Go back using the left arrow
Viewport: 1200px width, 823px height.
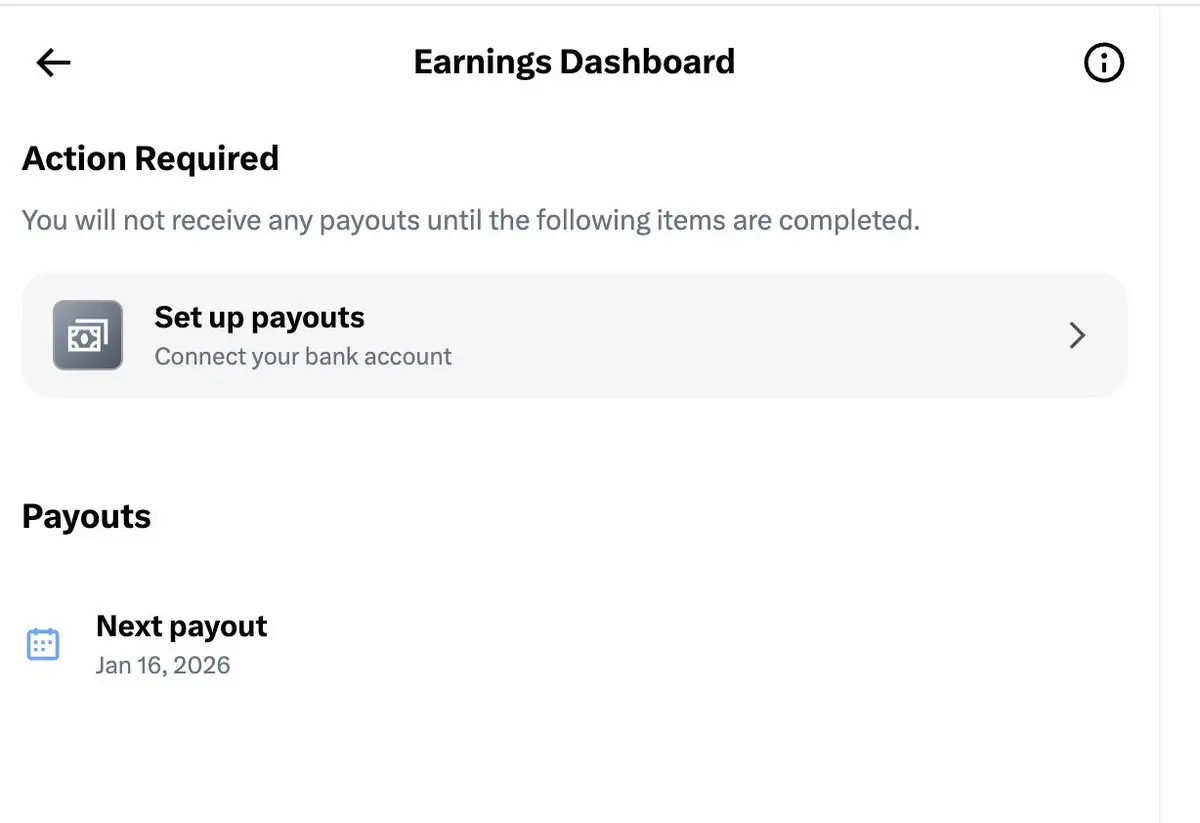pos(53,63)
